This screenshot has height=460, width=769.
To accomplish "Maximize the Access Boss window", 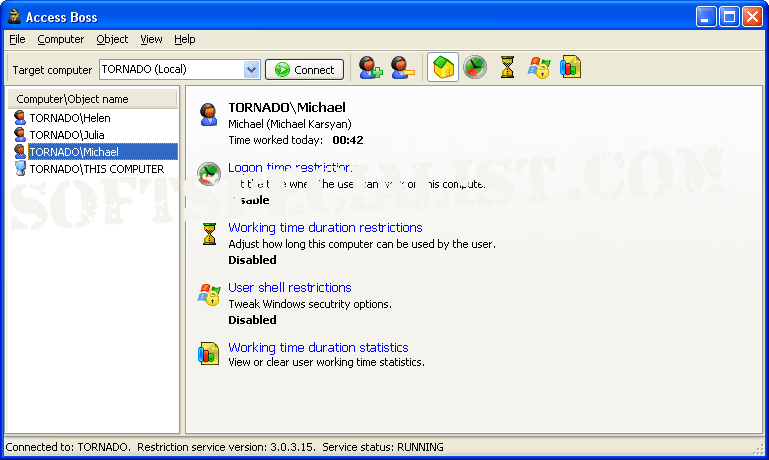I will coord(729,17).
